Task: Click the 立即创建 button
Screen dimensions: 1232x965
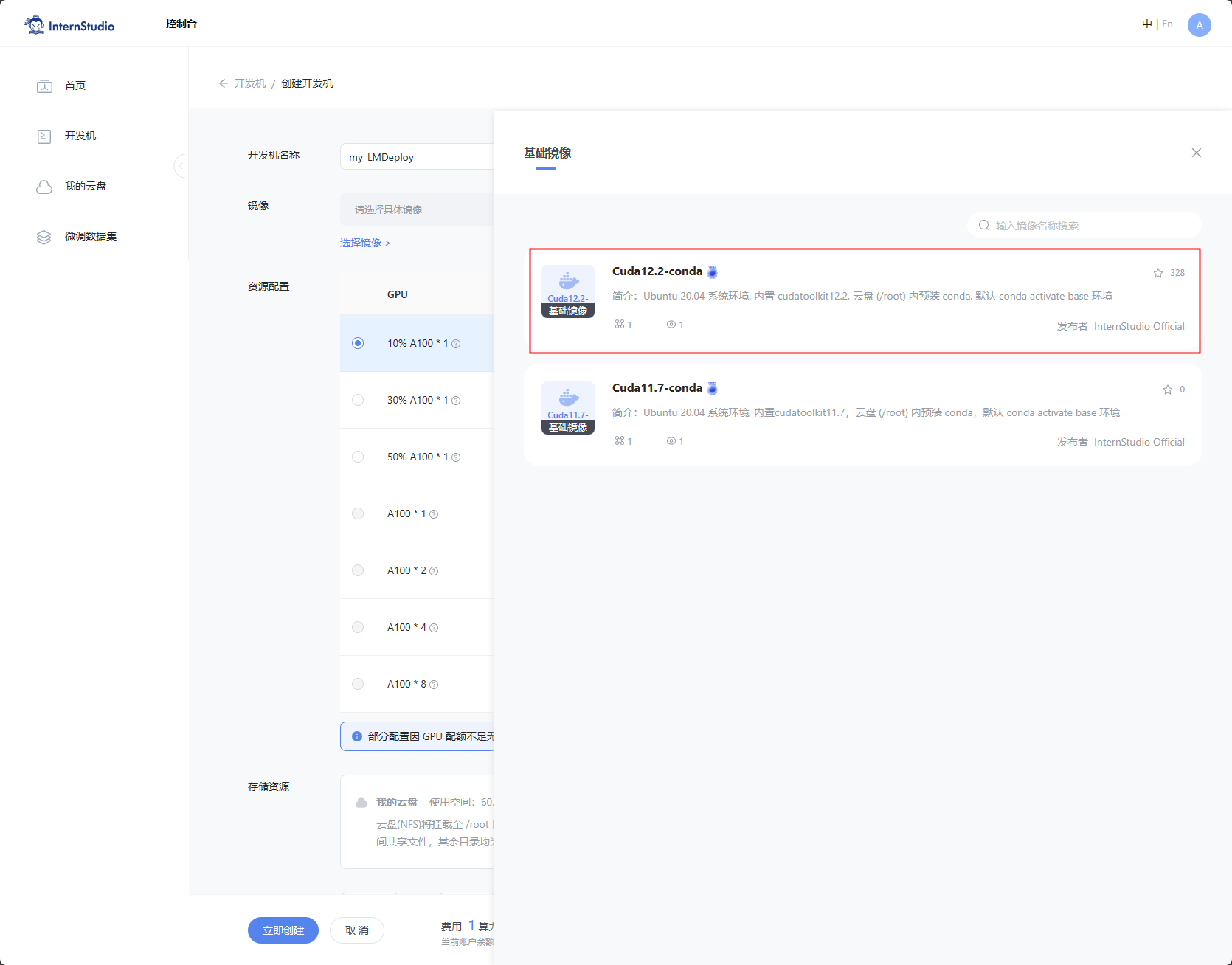Action: pos(283,930)
